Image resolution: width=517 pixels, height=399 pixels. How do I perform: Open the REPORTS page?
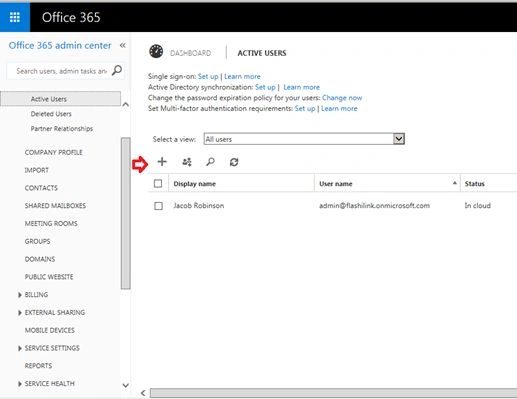point(38,366)
